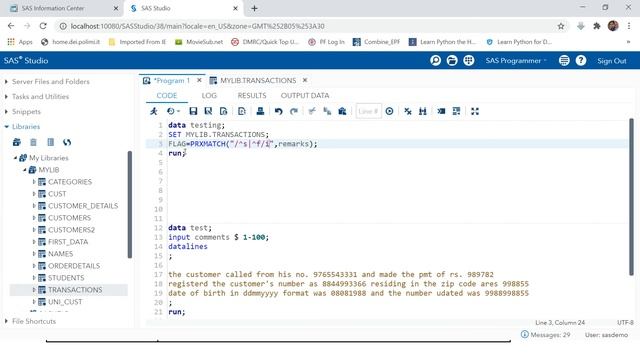Image resolution: width=640 pixels, height=360 pixels.
Task: Select the STUDENTS table
Action: coord(66,278)
